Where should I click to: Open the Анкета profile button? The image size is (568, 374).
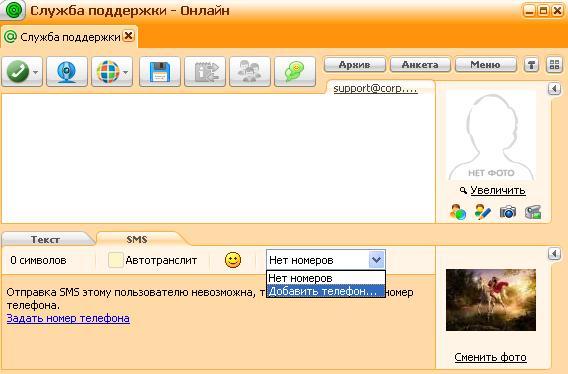point(420,65)
